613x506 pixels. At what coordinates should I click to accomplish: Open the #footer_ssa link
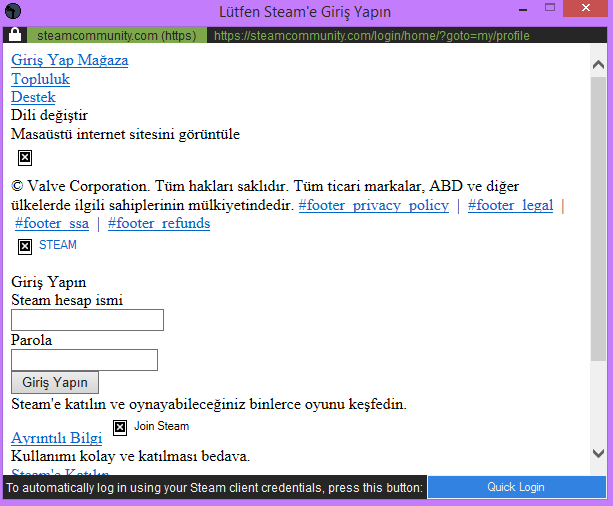coord(52,224)
